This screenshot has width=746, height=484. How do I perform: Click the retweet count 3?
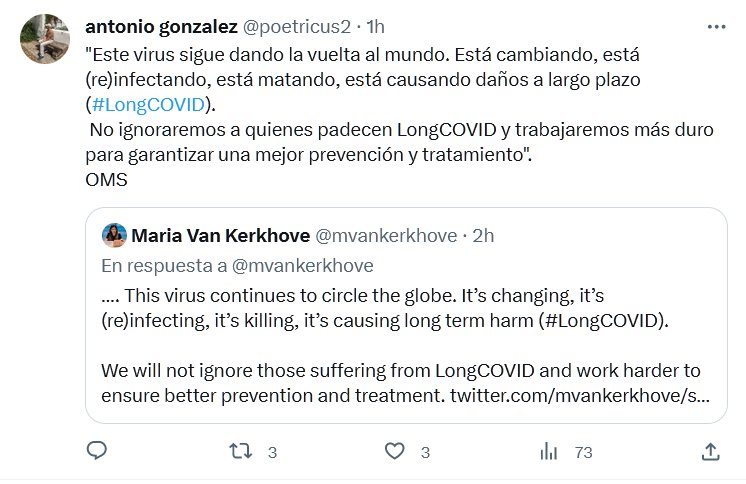pos(272,453)
